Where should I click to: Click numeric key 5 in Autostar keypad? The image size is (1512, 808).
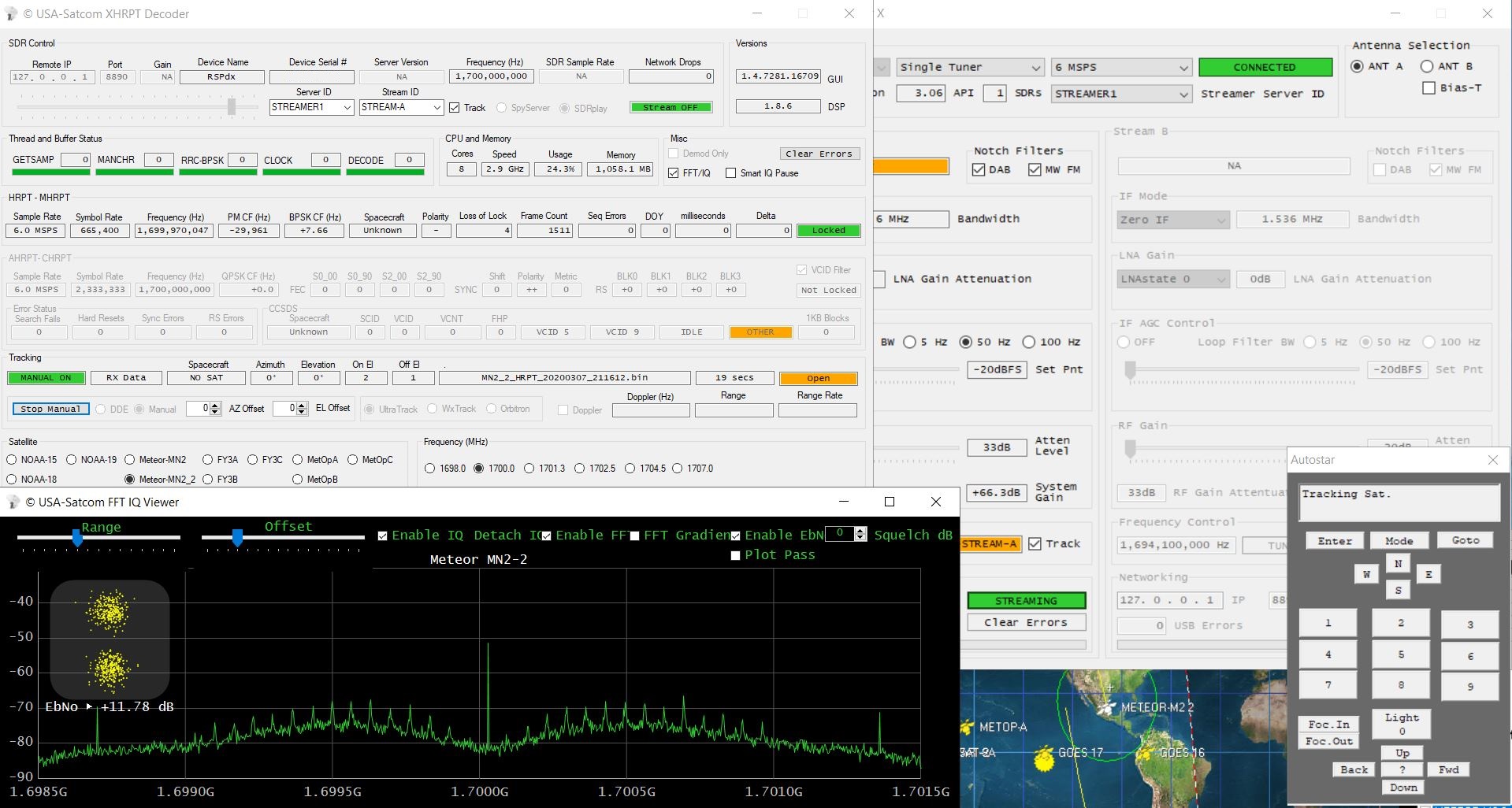[x=1401, y=654]
